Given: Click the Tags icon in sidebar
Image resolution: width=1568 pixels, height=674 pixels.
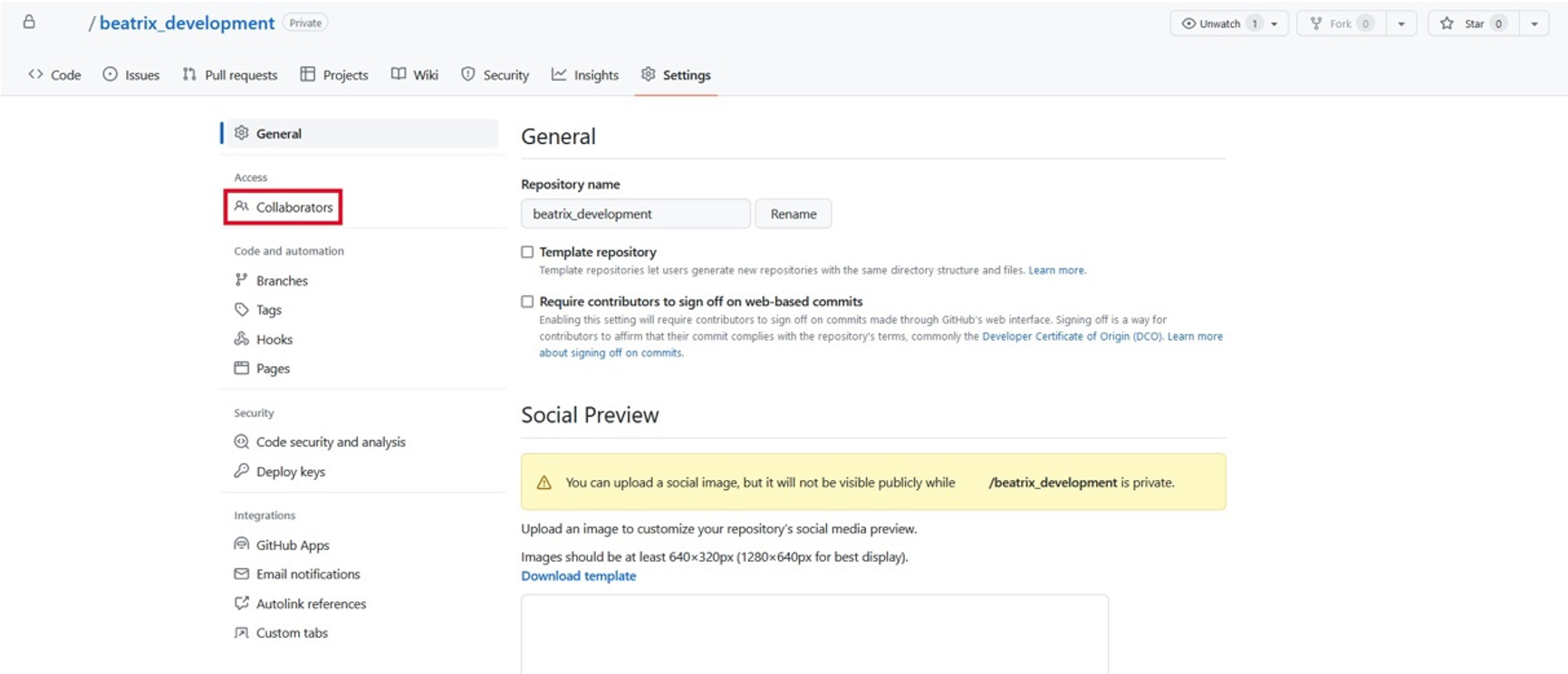Looking at the screenshot, I should [241, 310].
